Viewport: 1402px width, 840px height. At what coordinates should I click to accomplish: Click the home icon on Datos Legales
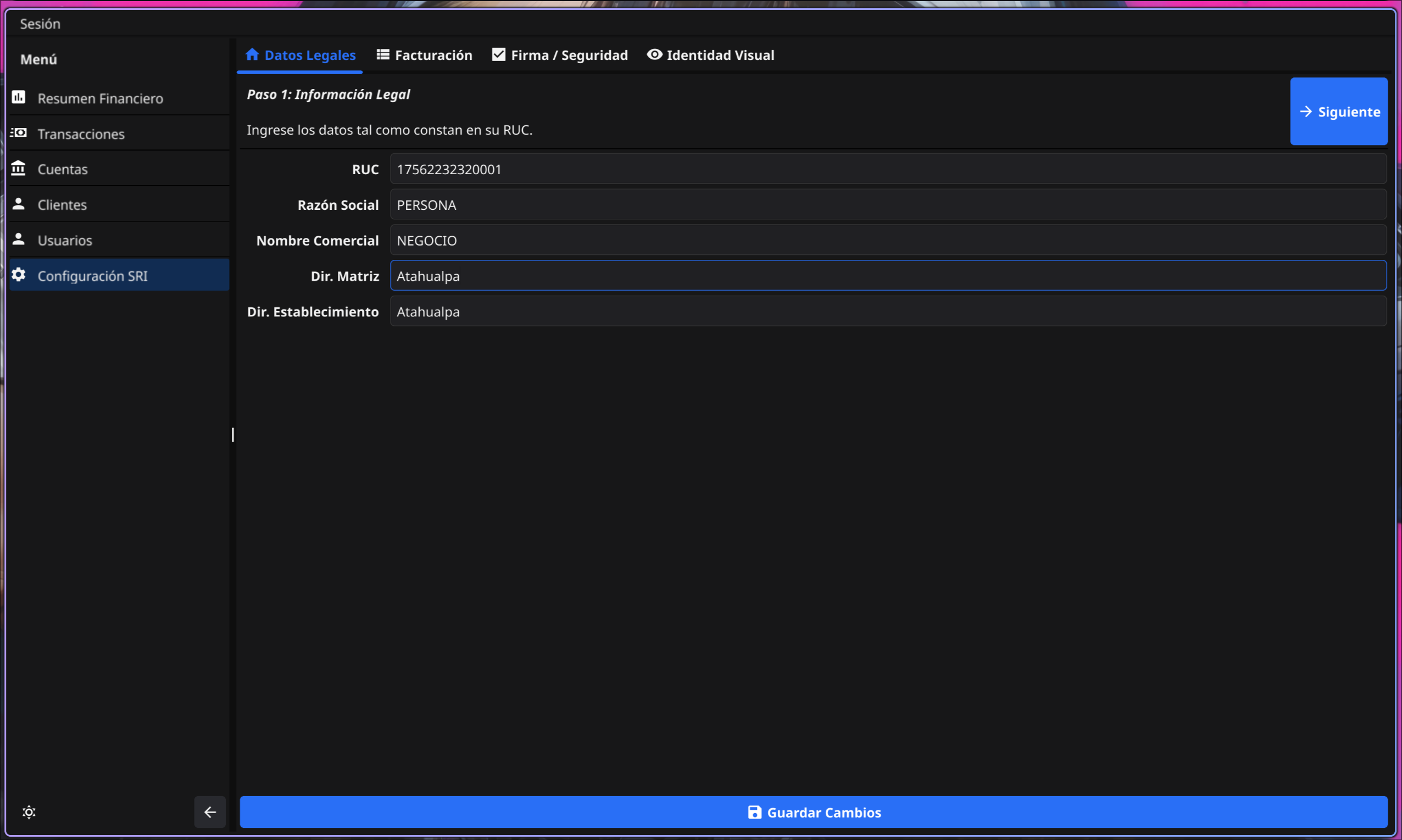(x=253, y=54)
